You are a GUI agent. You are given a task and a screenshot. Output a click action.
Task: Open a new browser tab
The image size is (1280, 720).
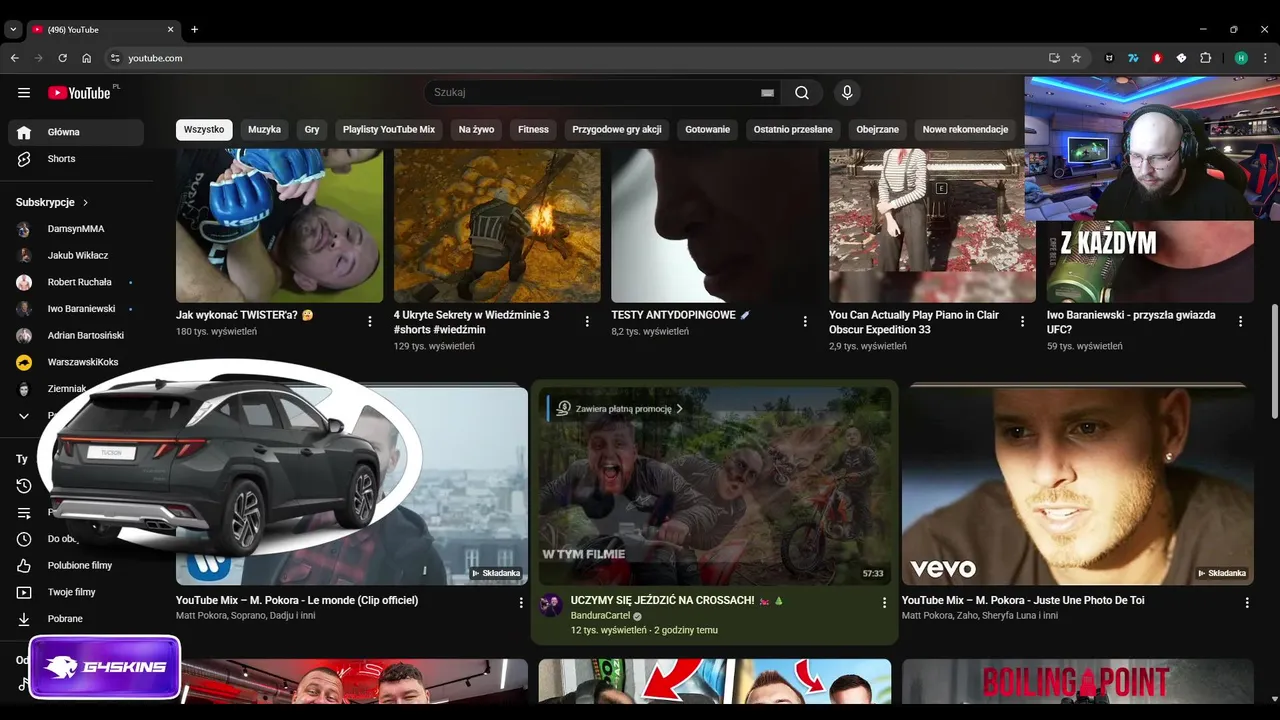point(194,30)
